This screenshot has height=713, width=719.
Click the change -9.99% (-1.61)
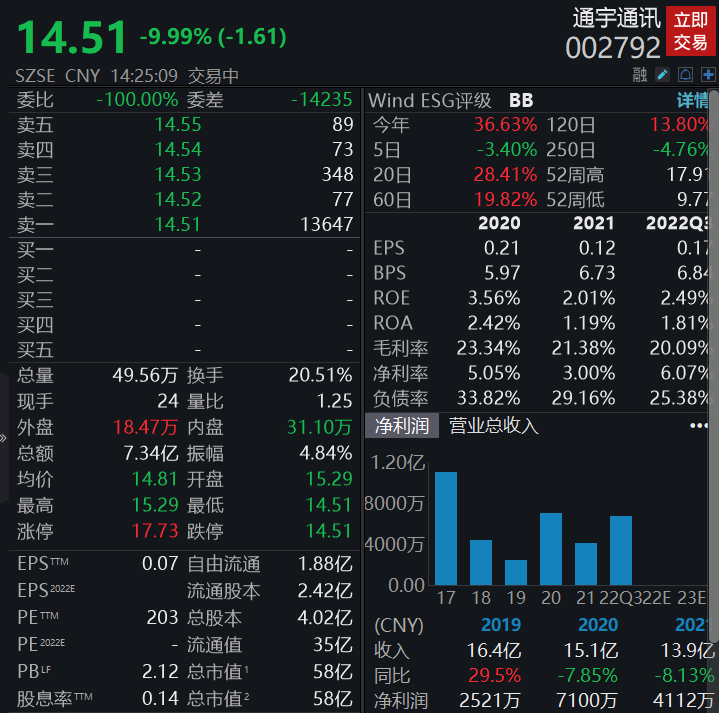click(213, 37)
